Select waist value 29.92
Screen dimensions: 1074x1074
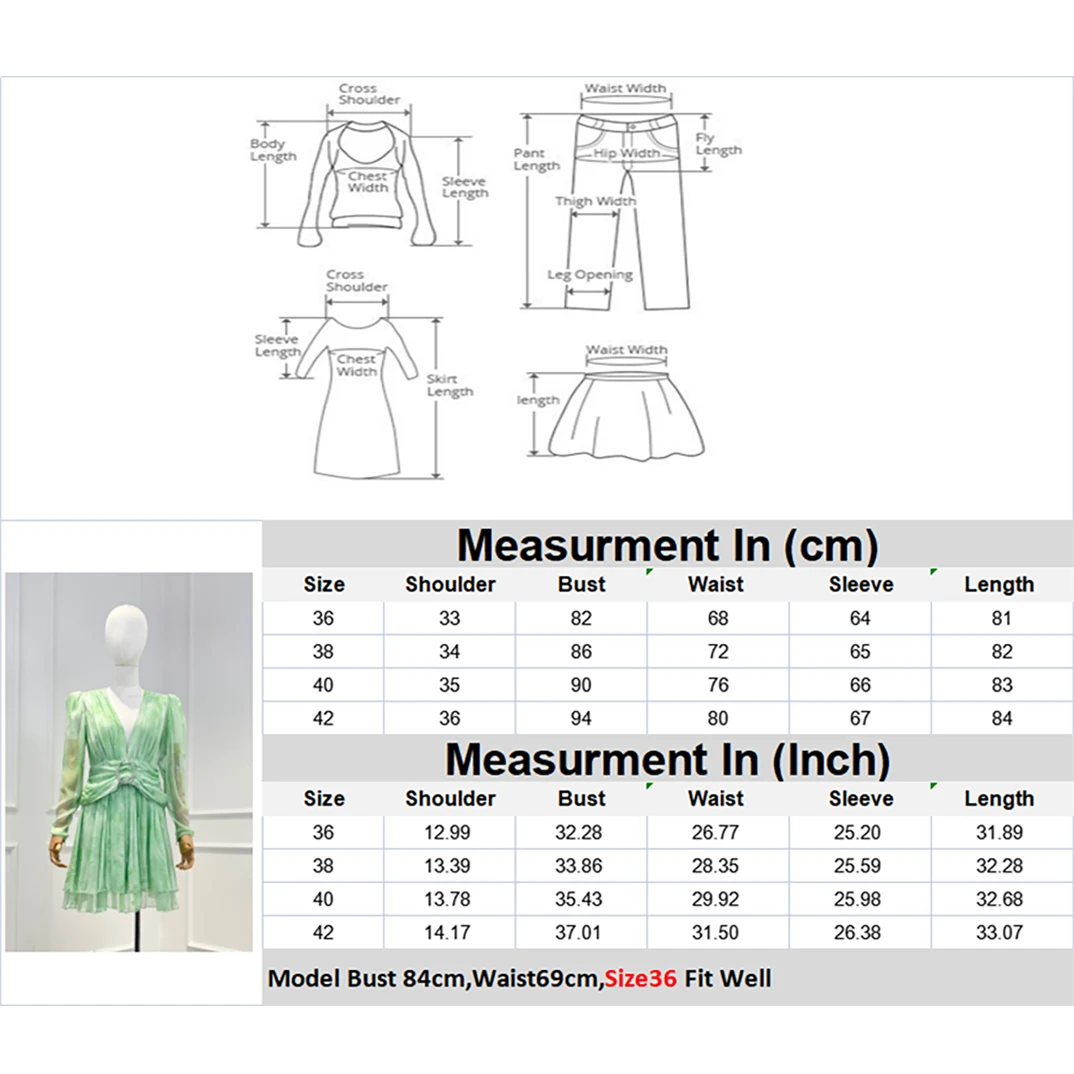[715, 899]
